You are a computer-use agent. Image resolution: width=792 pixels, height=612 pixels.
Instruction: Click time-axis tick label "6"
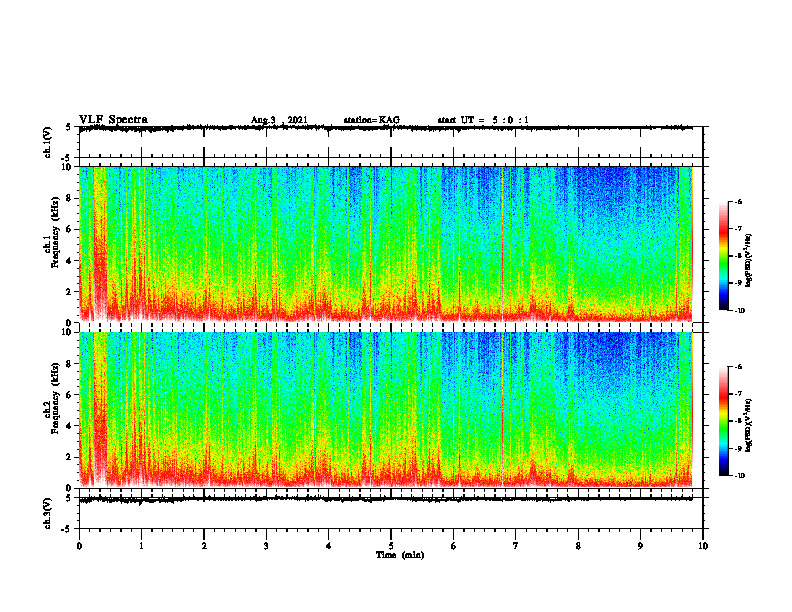(454, 545)
